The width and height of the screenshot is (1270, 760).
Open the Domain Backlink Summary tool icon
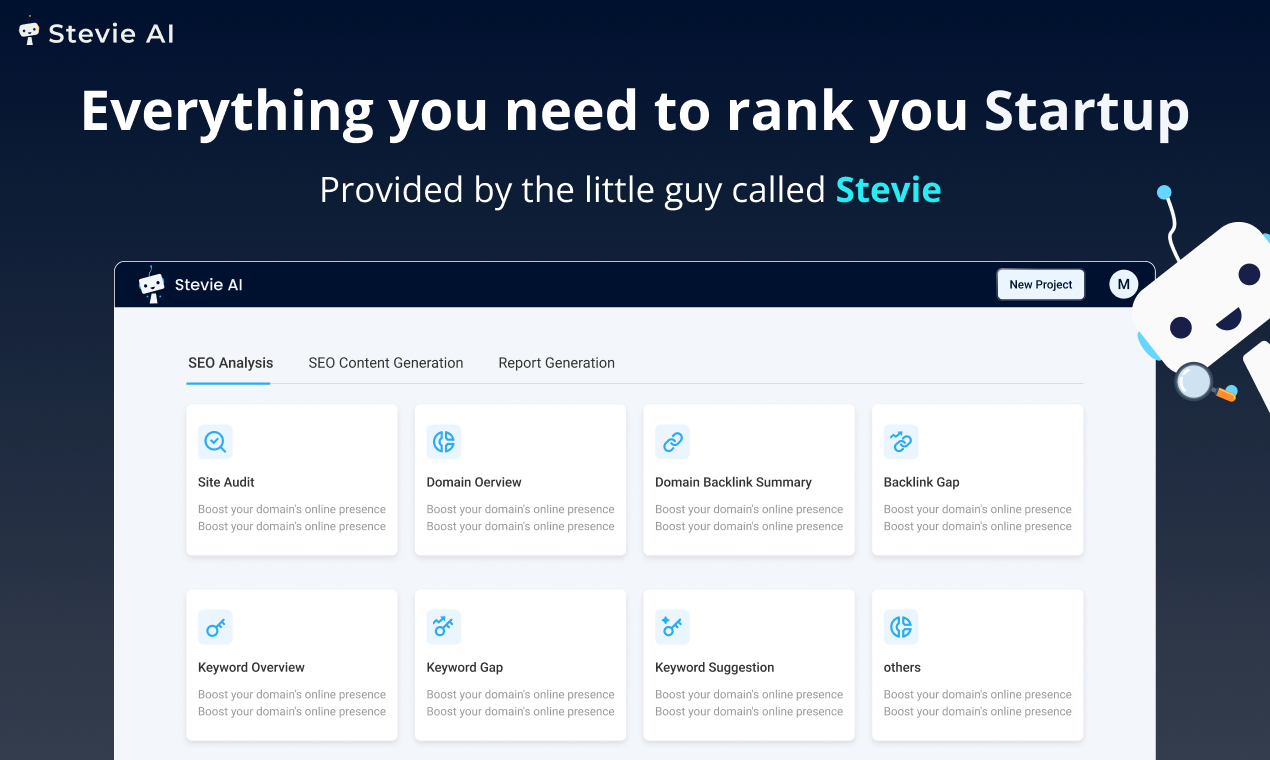coord(672,441)
